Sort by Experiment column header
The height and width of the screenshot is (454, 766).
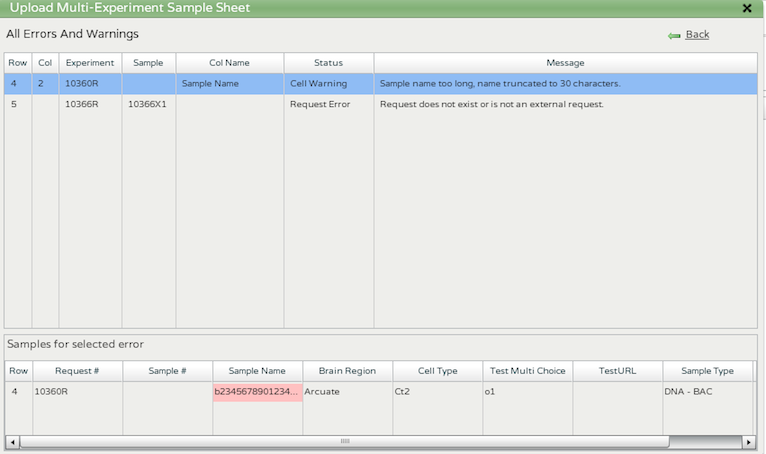pos(90,63)
